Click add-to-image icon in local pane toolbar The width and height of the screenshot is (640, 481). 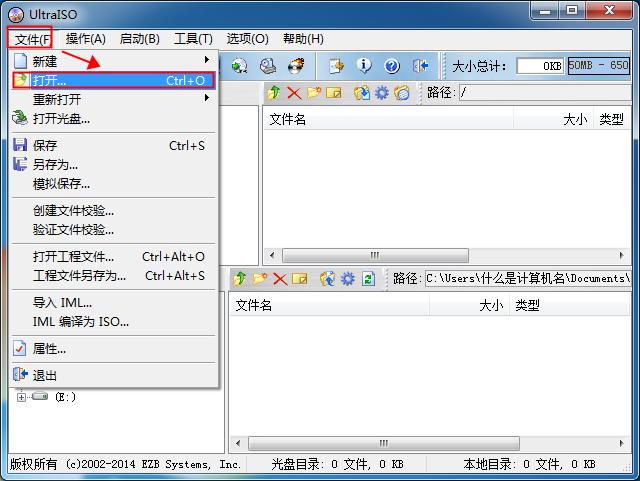click(x=327, y=279)
